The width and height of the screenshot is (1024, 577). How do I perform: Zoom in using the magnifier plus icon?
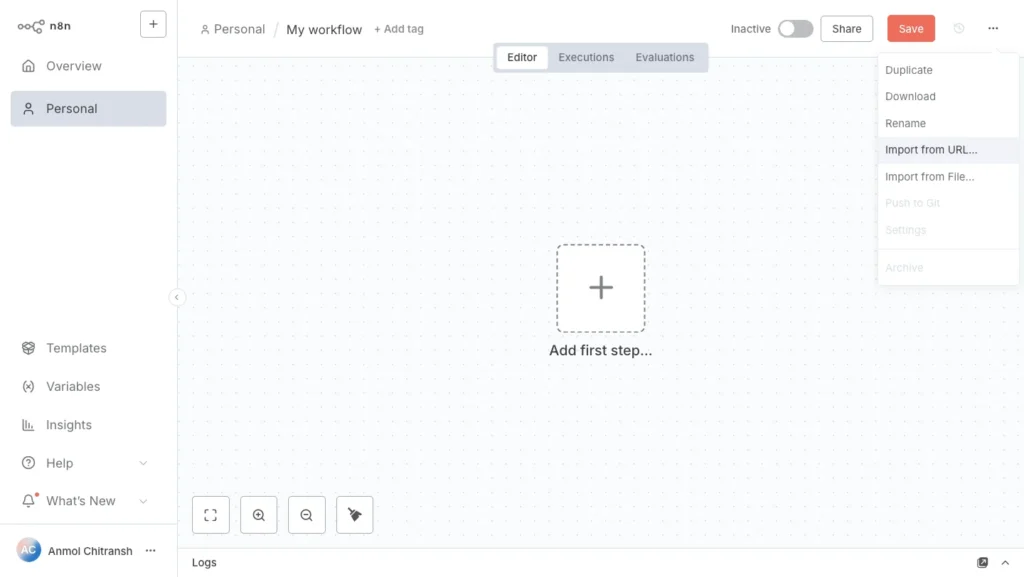coord(258,514)
